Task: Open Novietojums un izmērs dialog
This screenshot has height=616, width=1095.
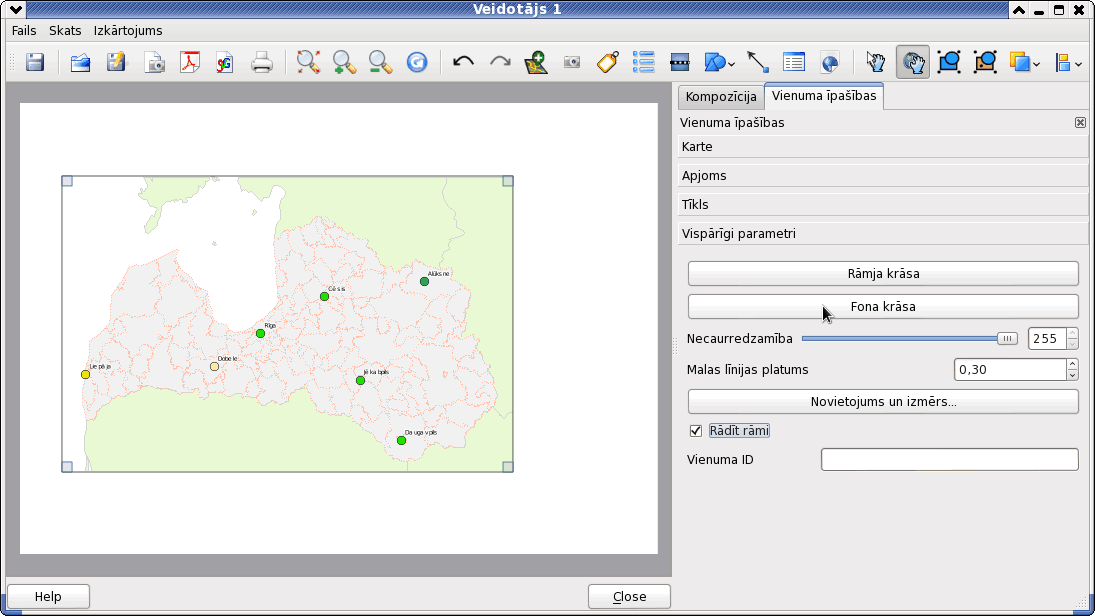Action: click(x=883, y=402)
